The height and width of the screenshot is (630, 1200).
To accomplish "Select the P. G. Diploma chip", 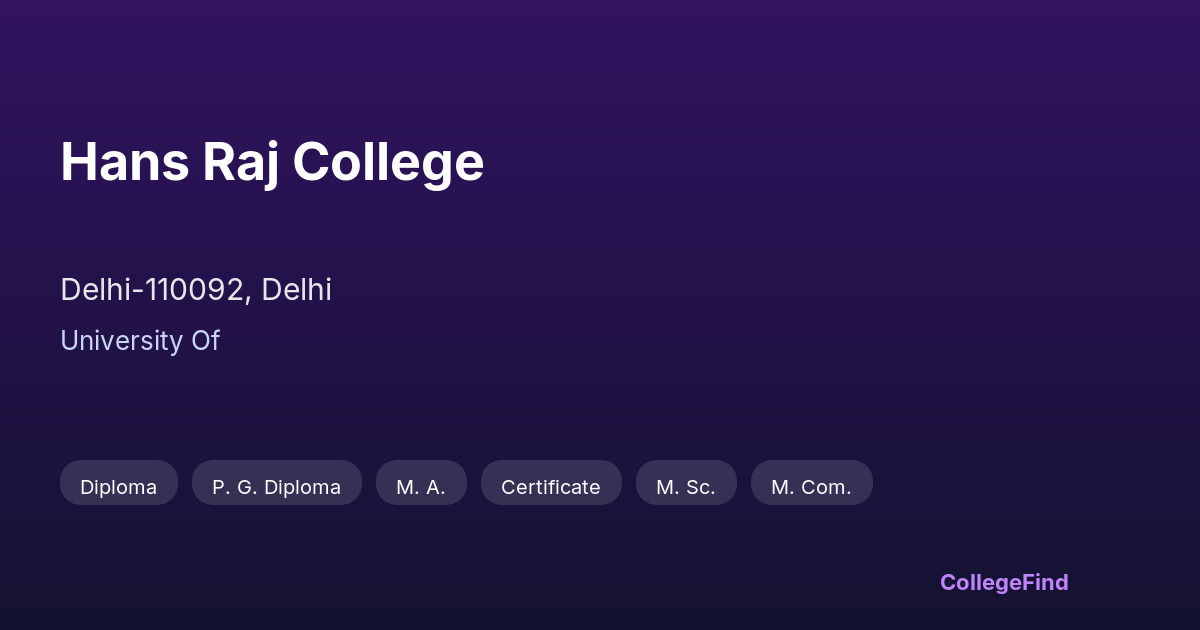I will 276,487.
